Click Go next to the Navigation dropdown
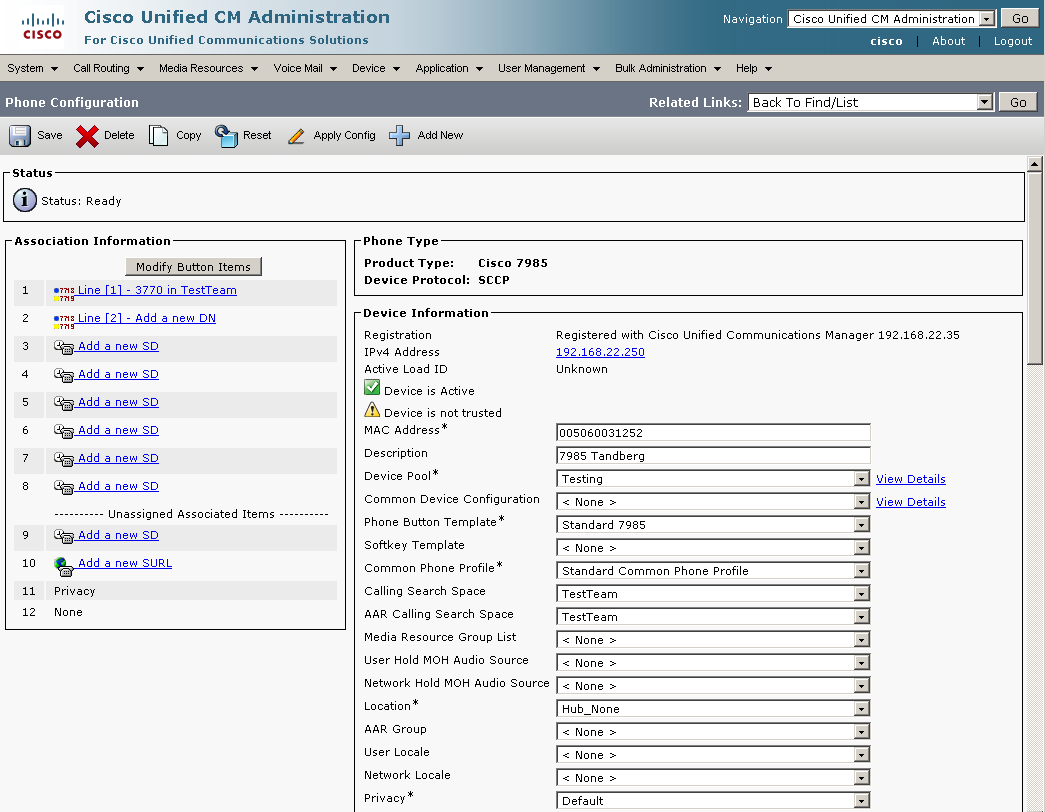The image size is (1045, 812). point(1020,19)
